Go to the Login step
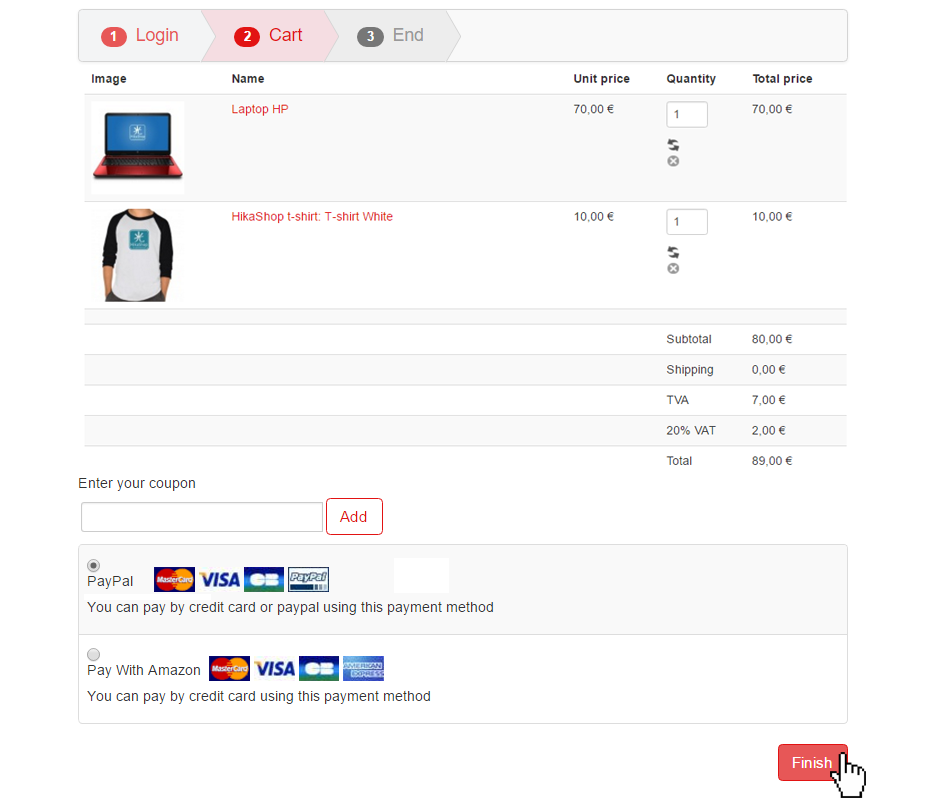The image size is (950, 803). (140, 36)
